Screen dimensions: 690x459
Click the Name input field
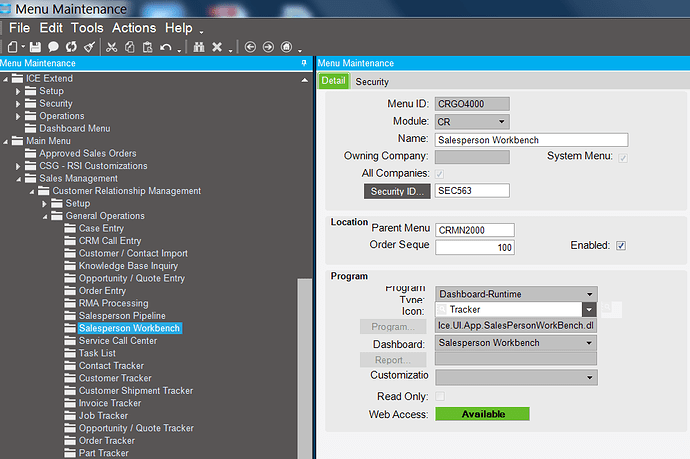click(531, 140)
